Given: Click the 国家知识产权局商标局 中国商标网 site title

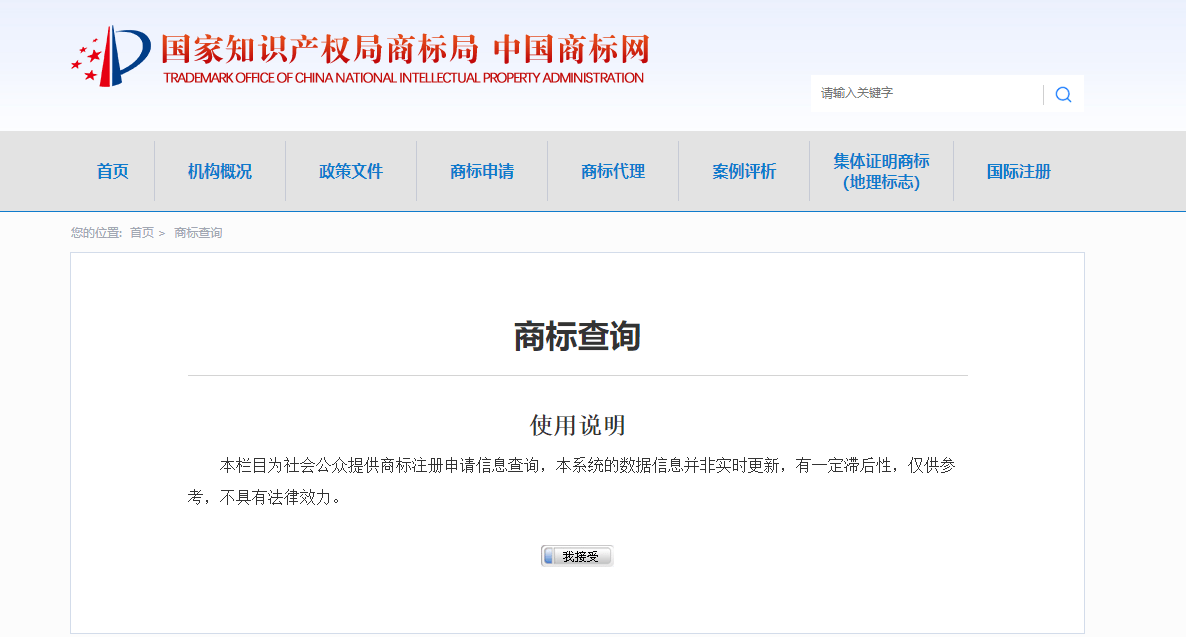Looking at the screenshot, I should tap(405, 49).
